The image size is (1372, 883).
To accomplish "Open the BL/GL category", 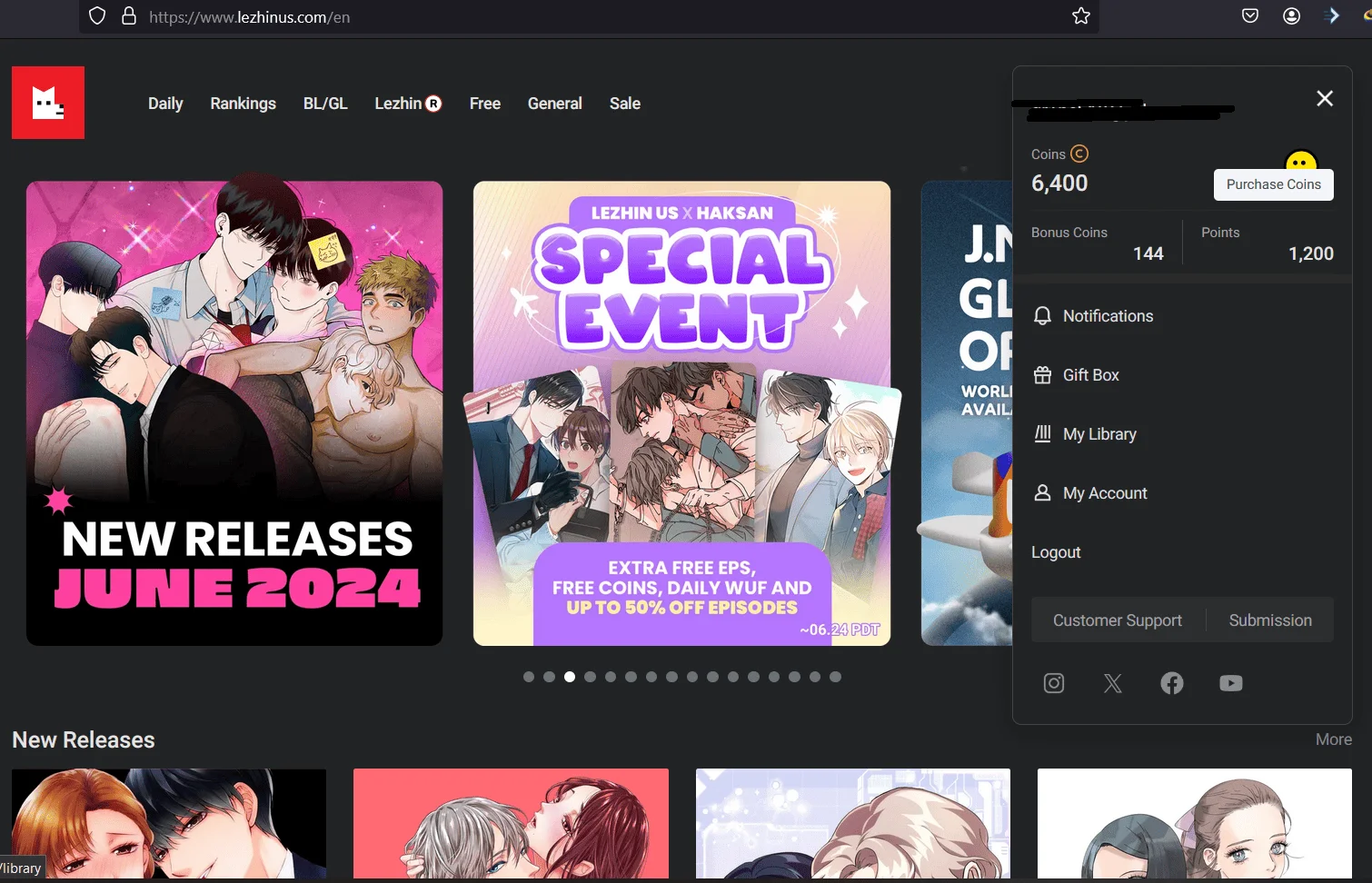I will (x=325, y=104).
